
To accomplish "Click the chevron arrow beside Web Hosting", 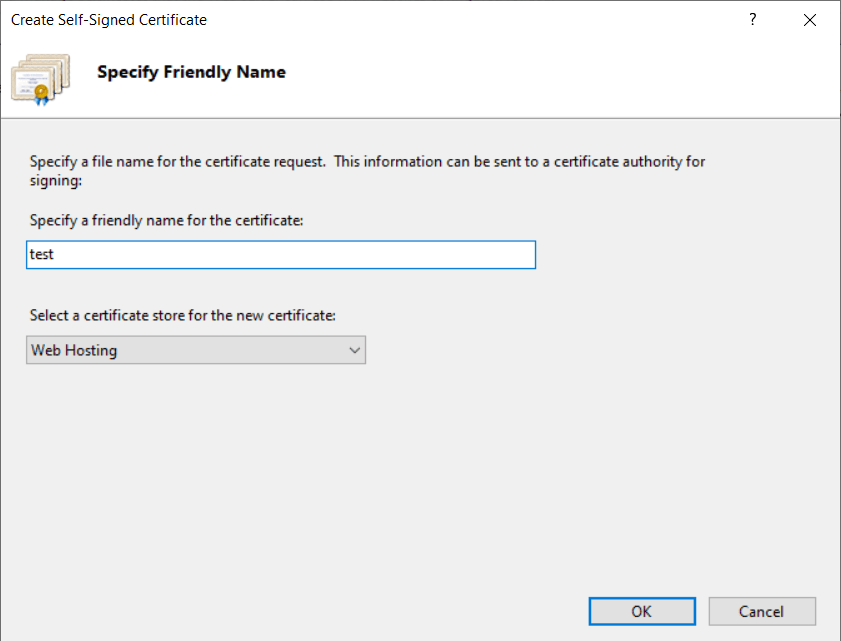I will coord(353,350).
